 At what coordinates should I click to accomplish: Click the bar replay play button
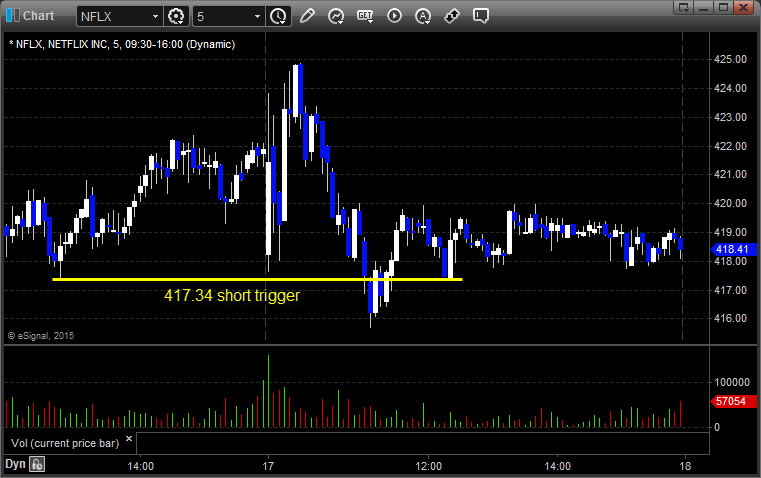(x=394, y=16)
